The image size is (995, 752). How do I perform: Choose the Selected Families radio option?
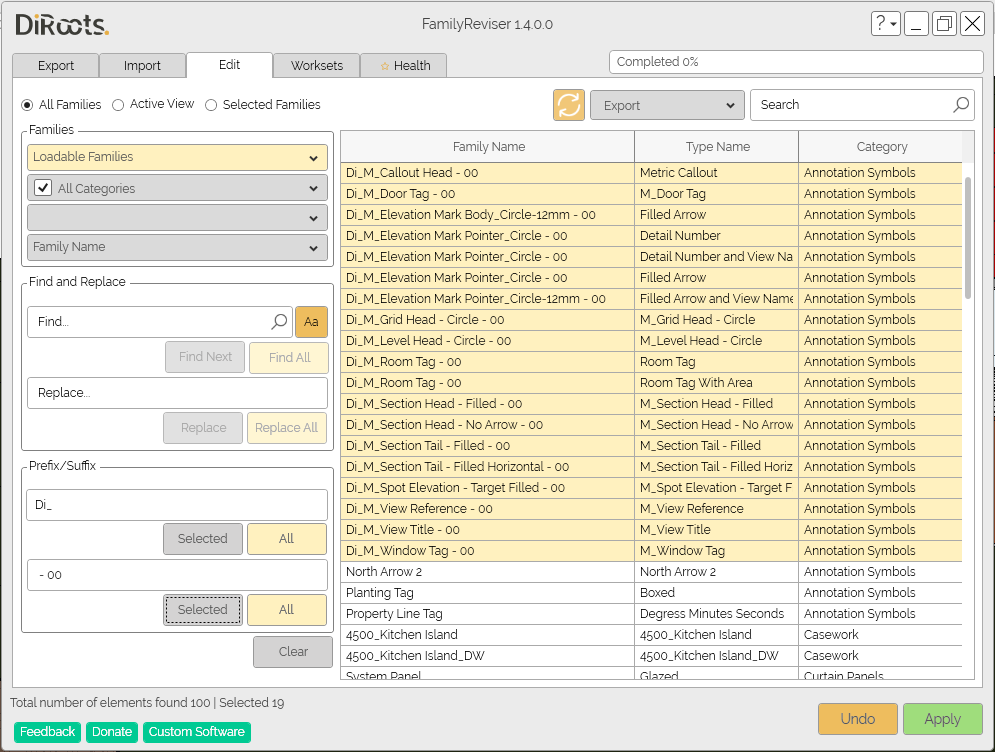click(x=211, y=105)
